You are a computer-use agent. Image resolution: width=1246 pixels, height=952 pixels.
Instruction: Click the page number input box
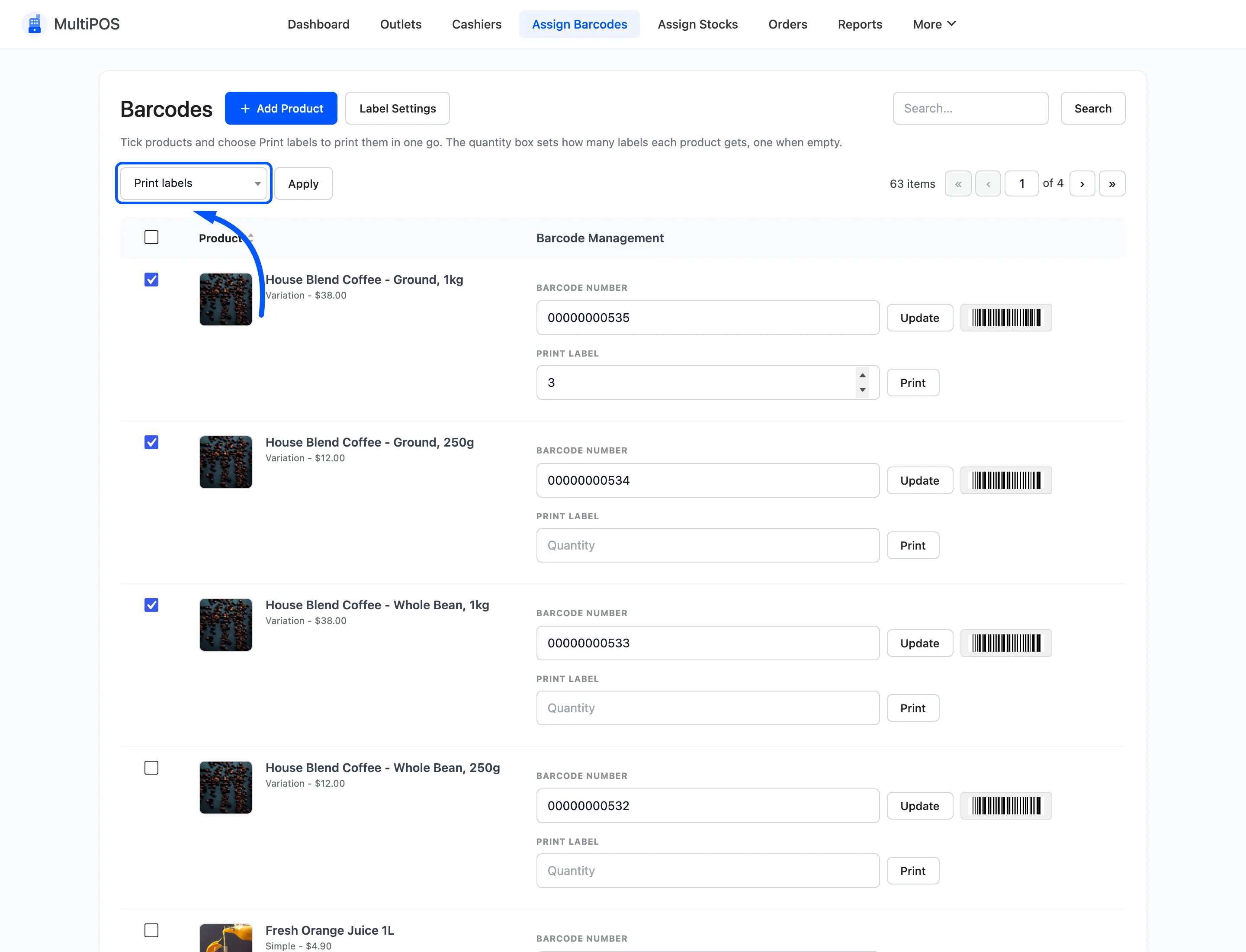click(1021, 183)
